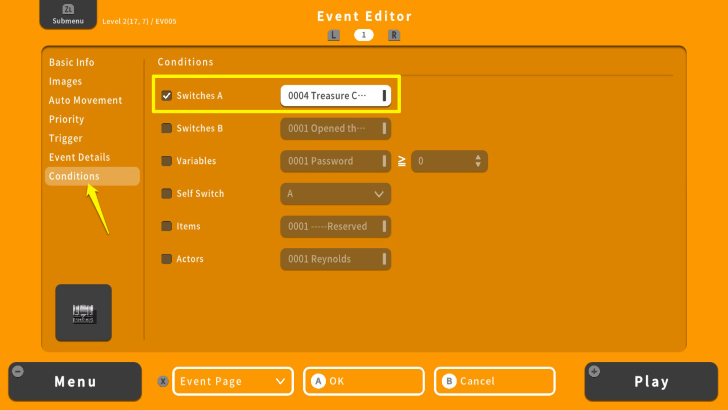Expand the Self Switch A dropdown
Image resolution: width=728 pixels, height=410 pixels.
336,194
